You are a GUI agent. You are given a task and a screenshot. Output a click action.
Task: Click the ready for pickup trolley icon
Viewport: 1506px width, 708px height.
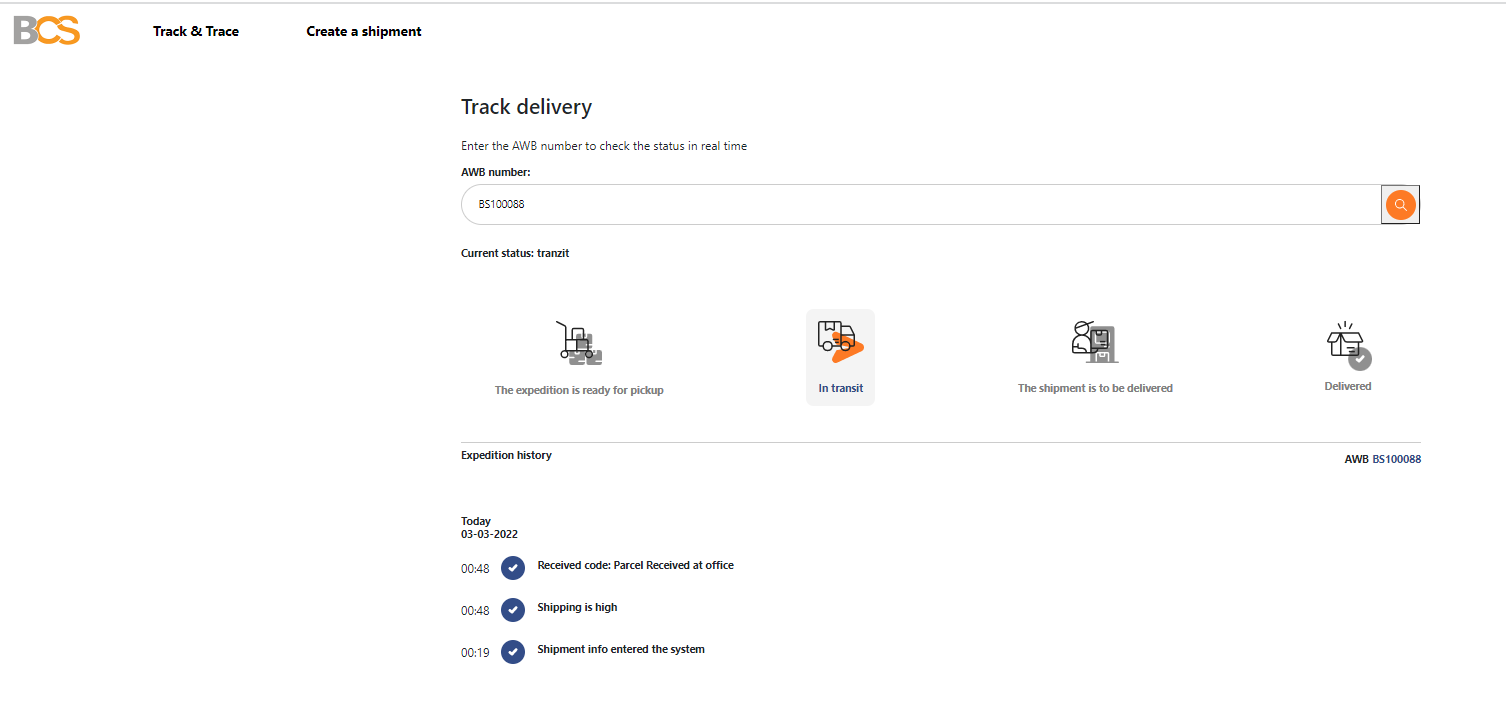click(x=578, y=341)
